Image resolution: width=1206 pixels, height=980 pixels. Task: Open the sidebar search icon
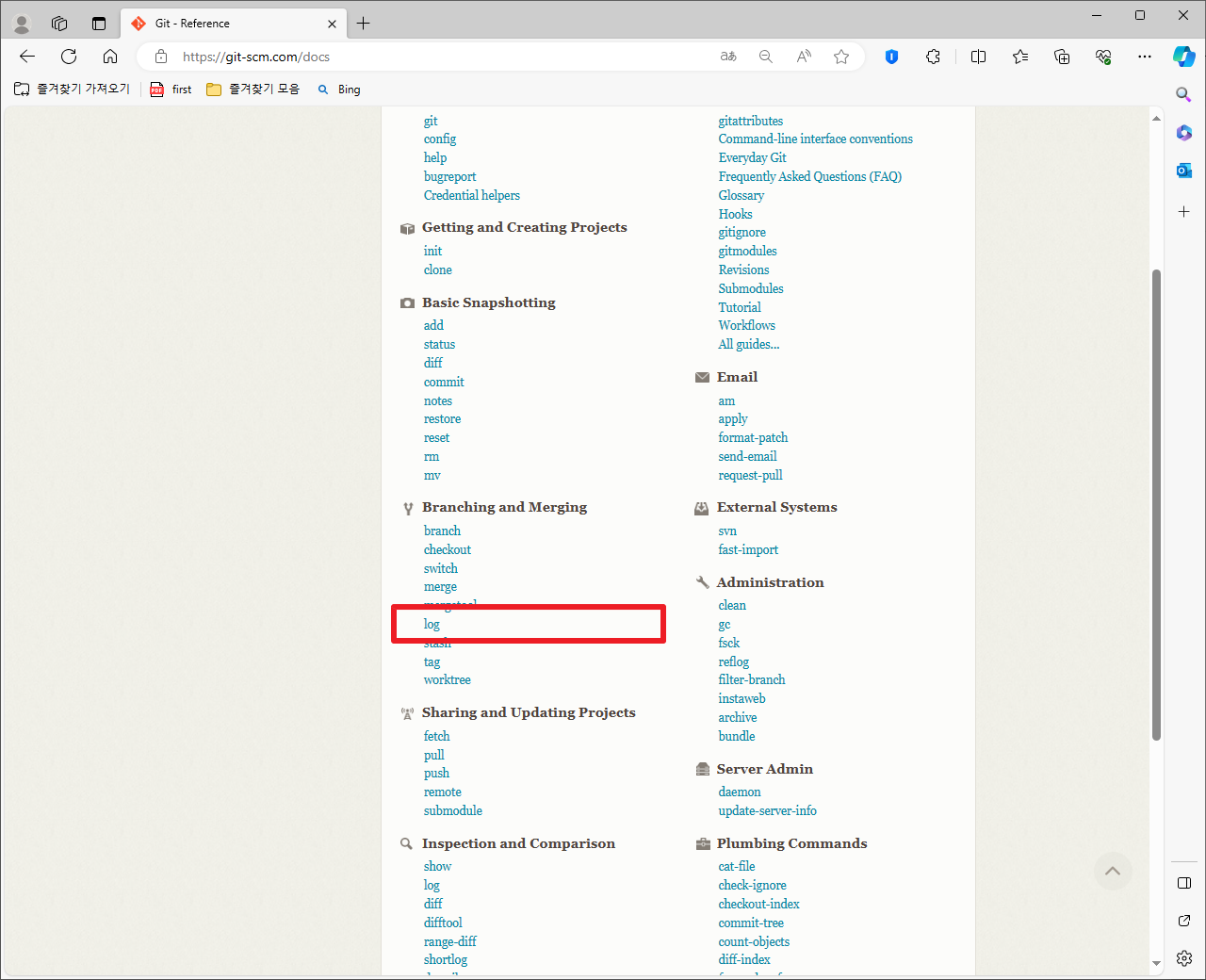coord(1184,94)
